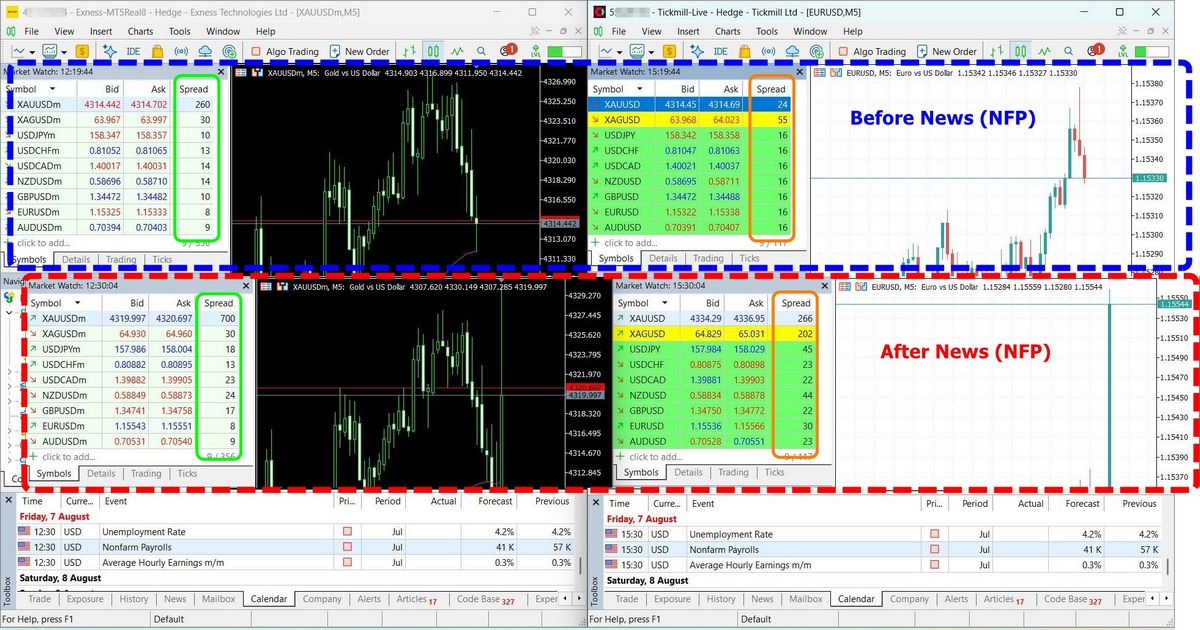
Task: Open the IDE icon in Tickmill window toolbar
Action: pyautogui.click(x=720, y=51)
